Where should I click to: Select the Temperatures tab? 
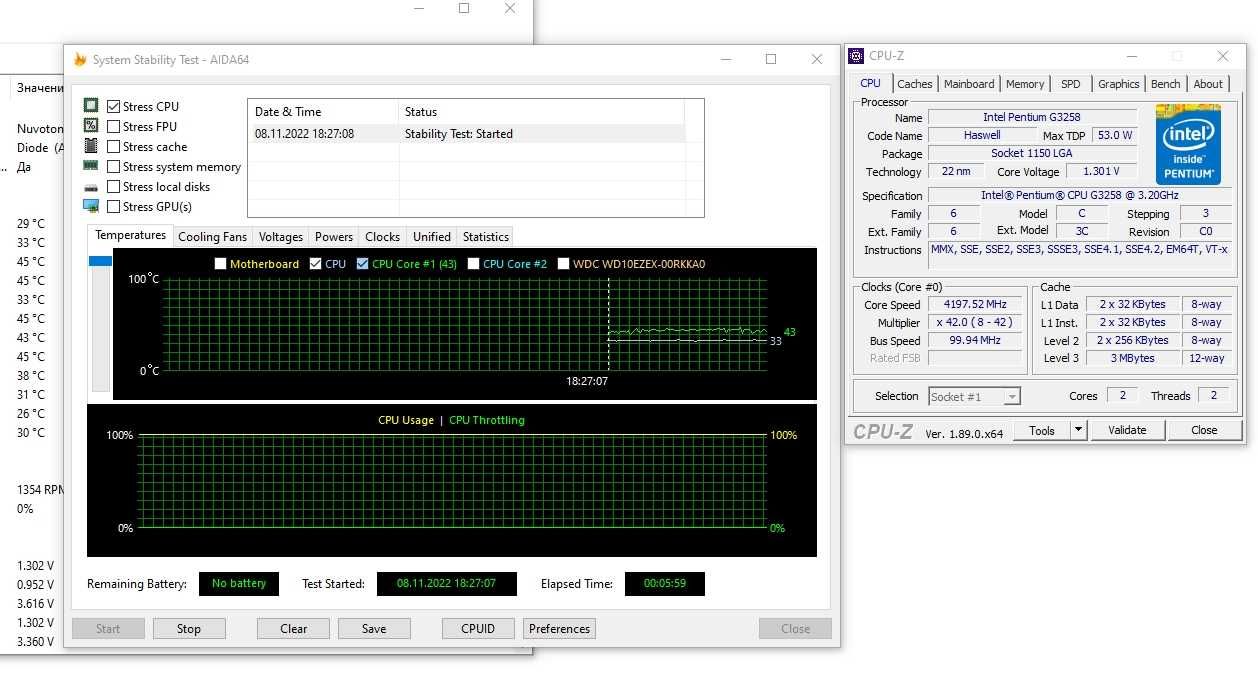[x=131, y=235]
